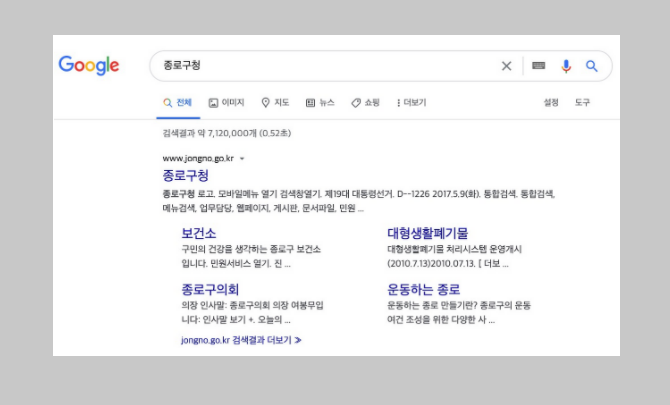Screen dimensions: 670x405
Task: Click the 쇼핑 tab tag icon
Action: coord(356,103)
